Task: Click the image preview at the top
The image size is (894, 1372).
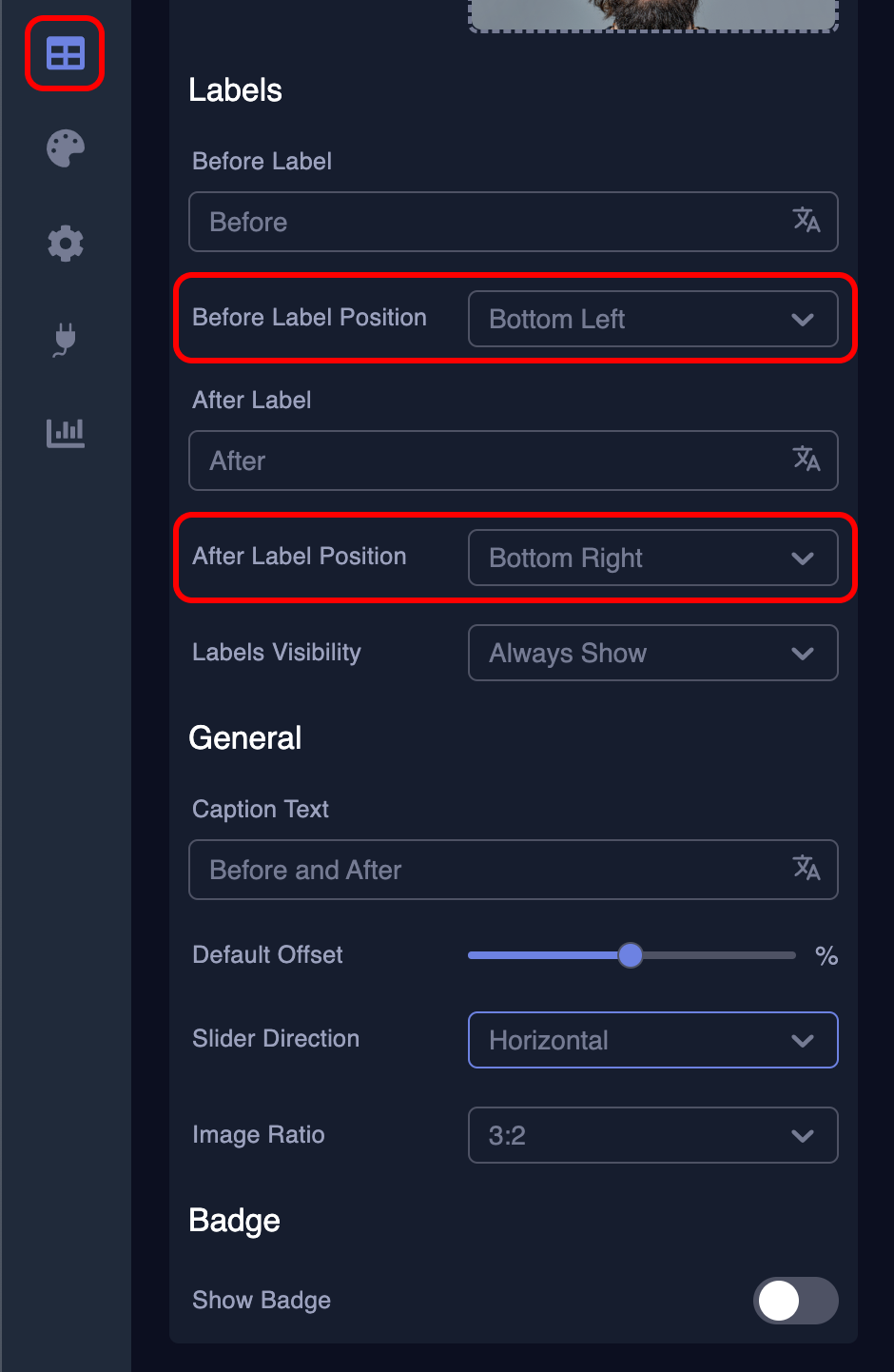Action: pyautogui.click(x=652, y=13)
